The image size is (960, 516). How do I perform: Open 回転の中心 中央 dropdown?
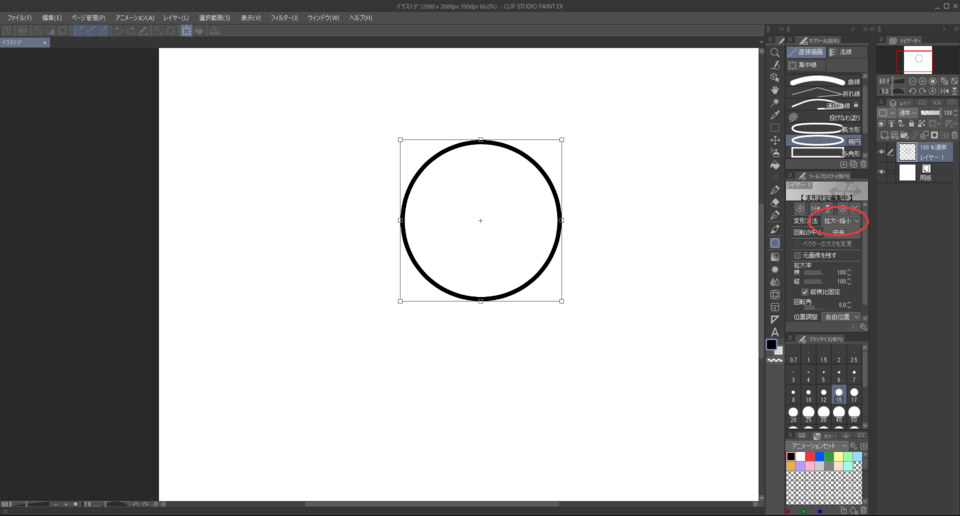[842, 233]
